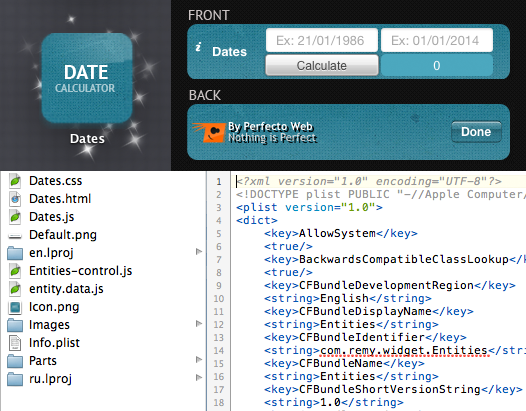Click the 1.0 string on line 18
This screenshot has width=526, height=411.
coord(330,403)
